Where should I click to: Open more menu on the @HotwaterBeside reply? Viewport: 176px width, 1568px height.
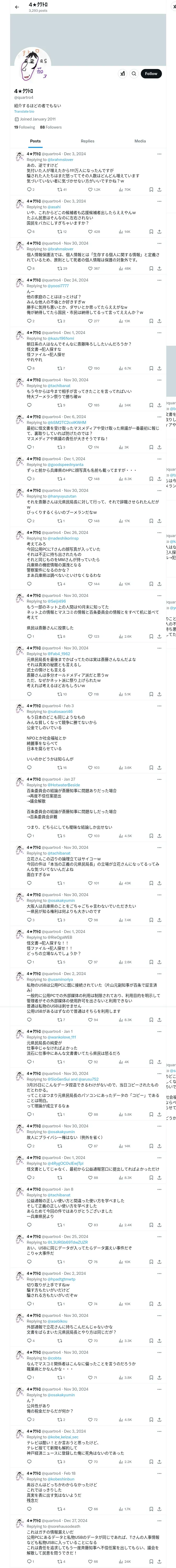click(x=159, y=779)
